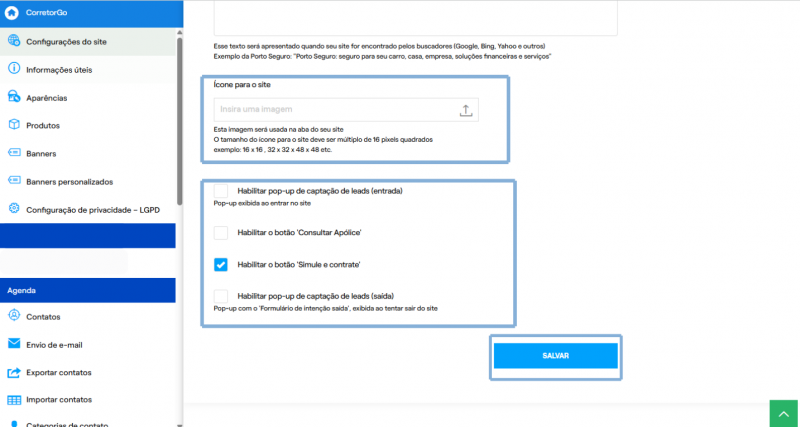800x427 pixels.
Task: Click the upload icon in image field
Action: click(x=466, y=110)
